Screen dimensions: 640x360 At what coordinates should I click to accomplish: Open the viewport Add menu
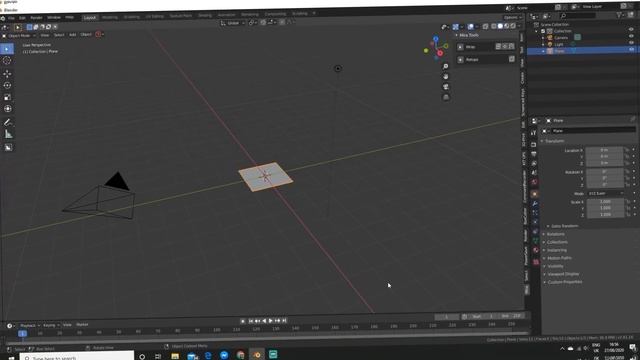(73, 35)
